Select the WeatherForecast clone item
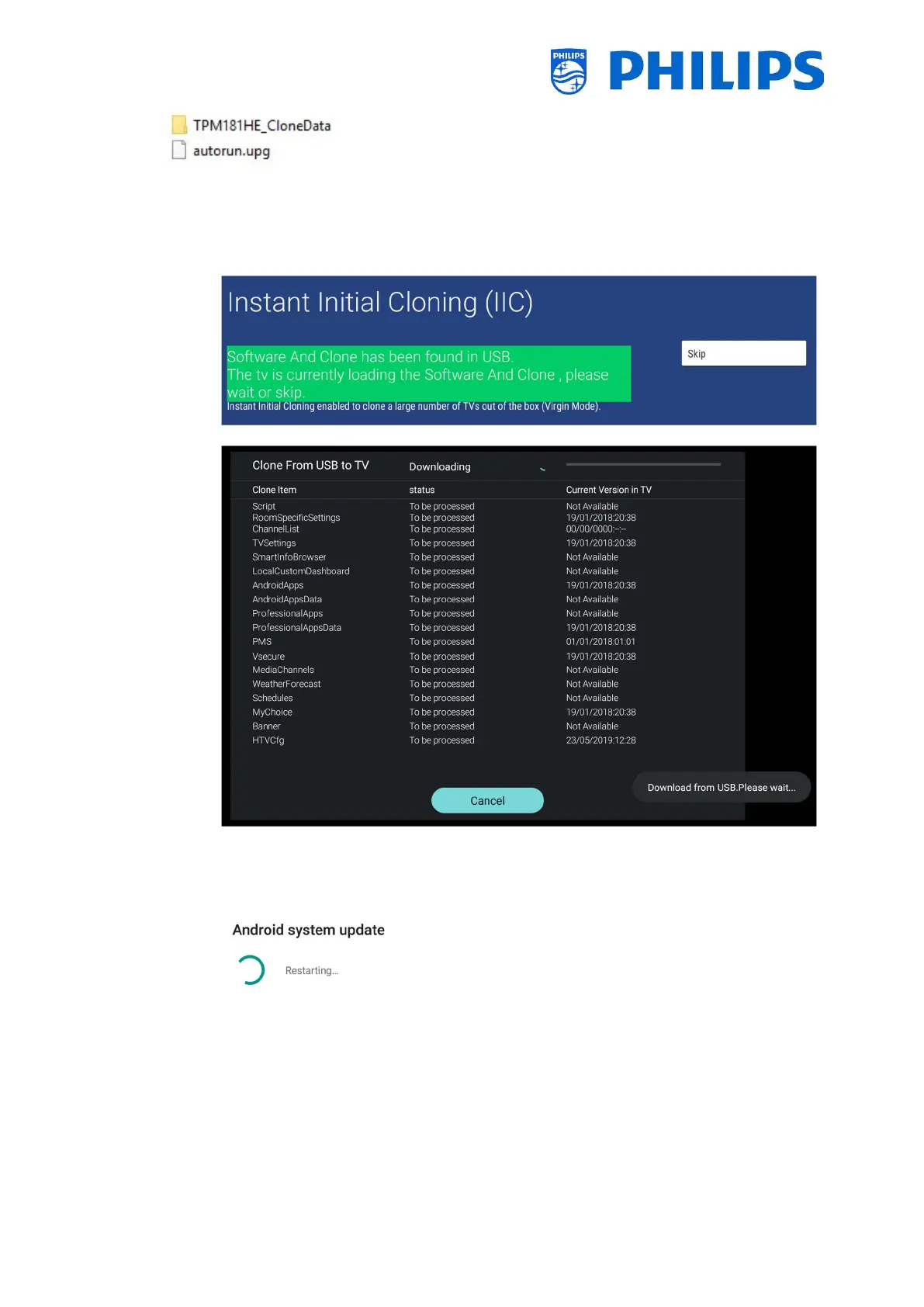Image resolution: width=924 pixels, height=1307 pixels. pos(286,684)
